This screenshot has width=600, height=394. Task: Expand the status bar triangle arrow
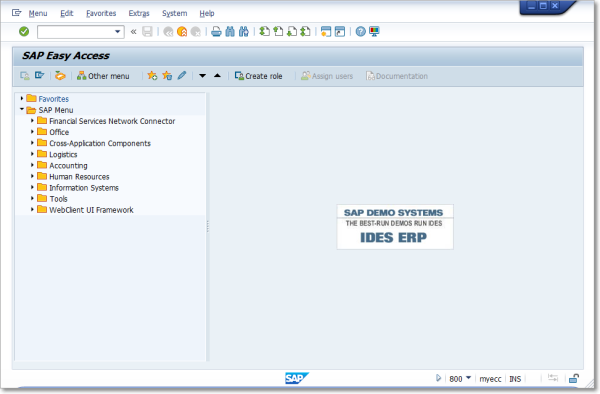[x=439, y=378]
